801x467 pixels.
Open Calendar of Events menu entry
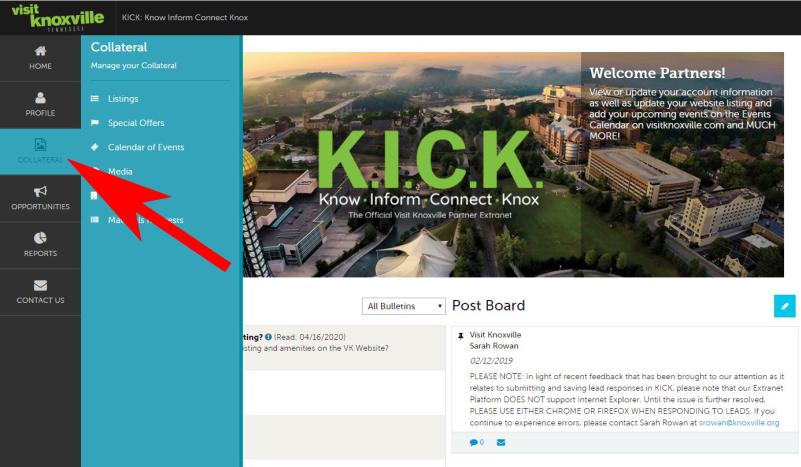146,147
